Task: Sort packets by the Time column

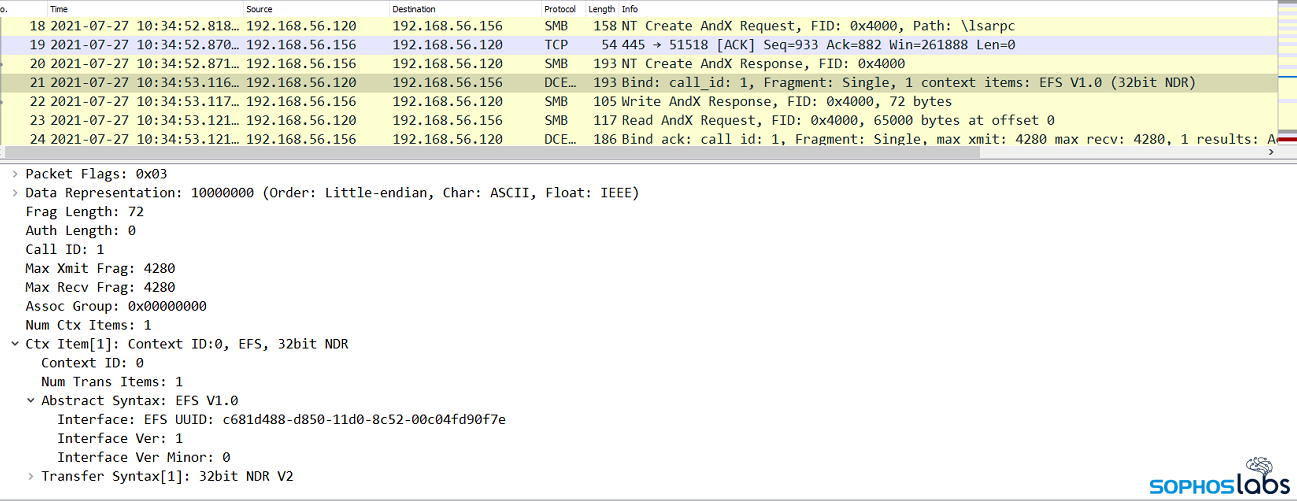Action: (x=145, y=8)
